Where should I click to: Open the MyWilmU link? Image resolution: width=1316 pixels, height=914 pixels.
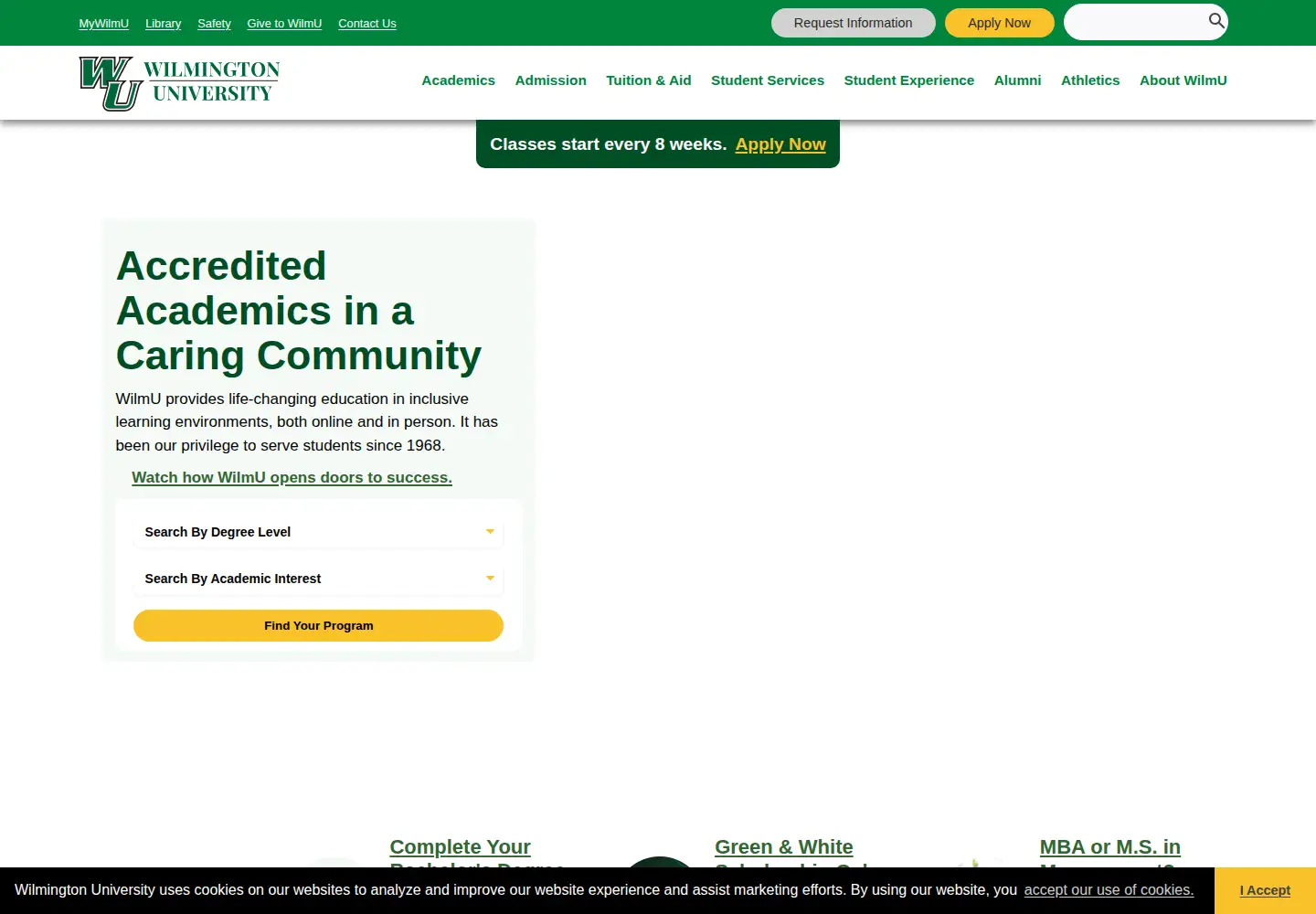(104, 24)
